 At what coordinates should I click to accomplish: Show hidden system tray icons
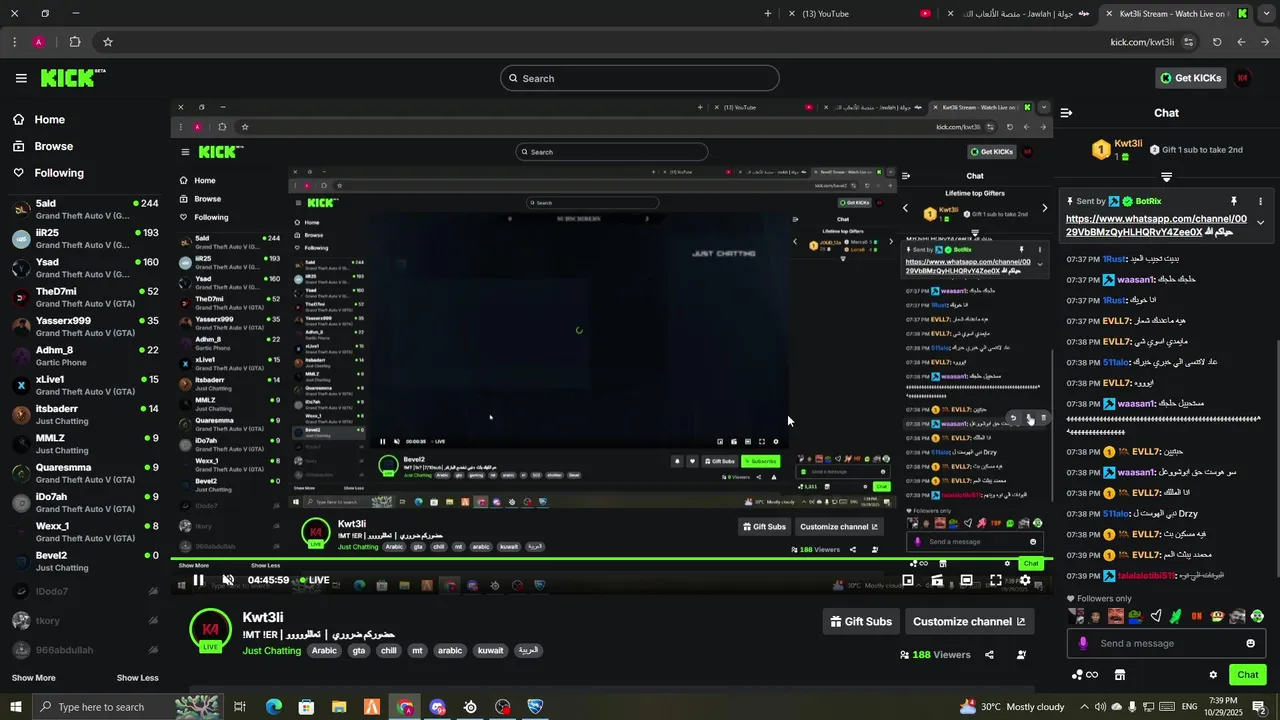point(1084,707)
